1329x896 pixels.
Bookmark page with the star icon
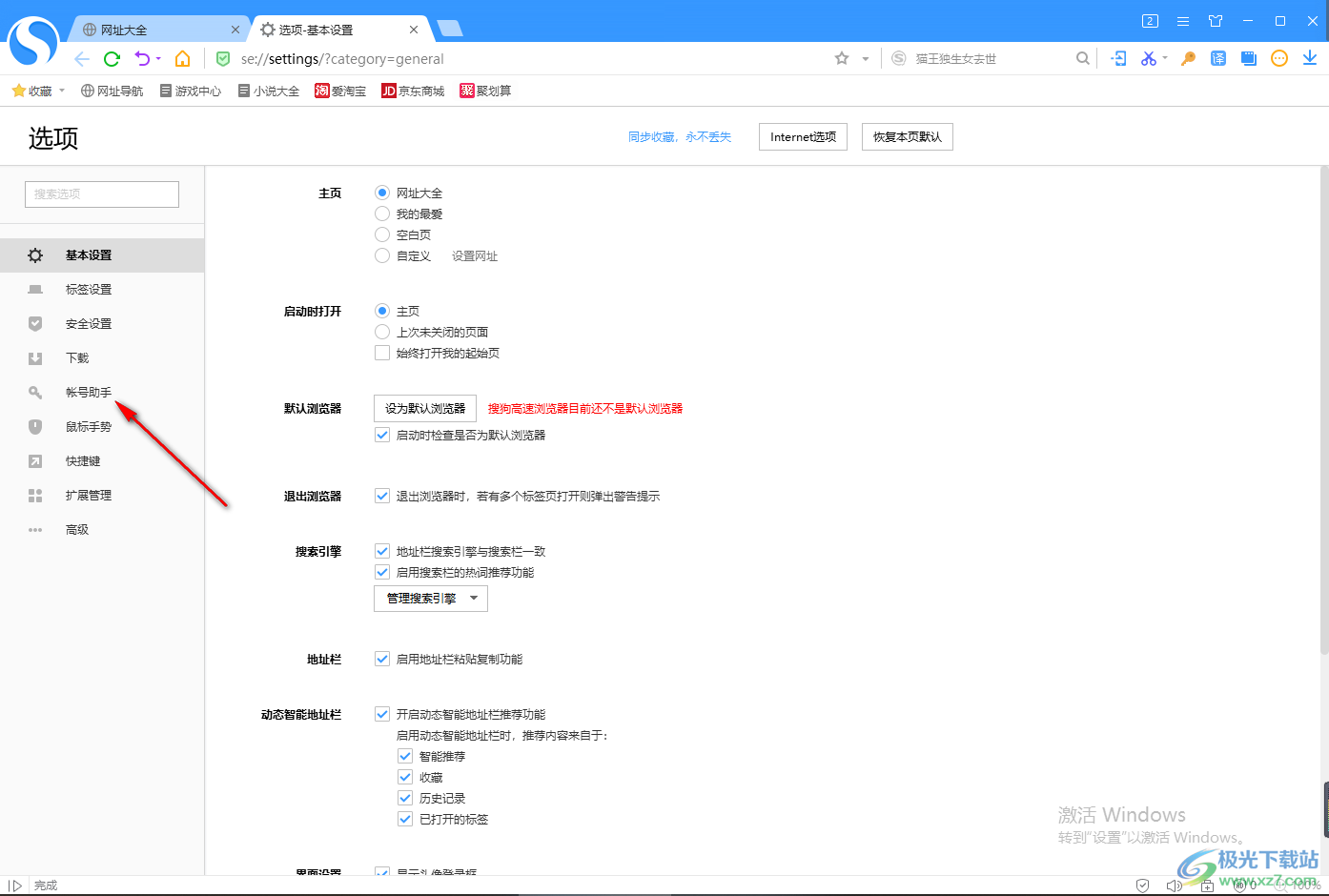842,59
